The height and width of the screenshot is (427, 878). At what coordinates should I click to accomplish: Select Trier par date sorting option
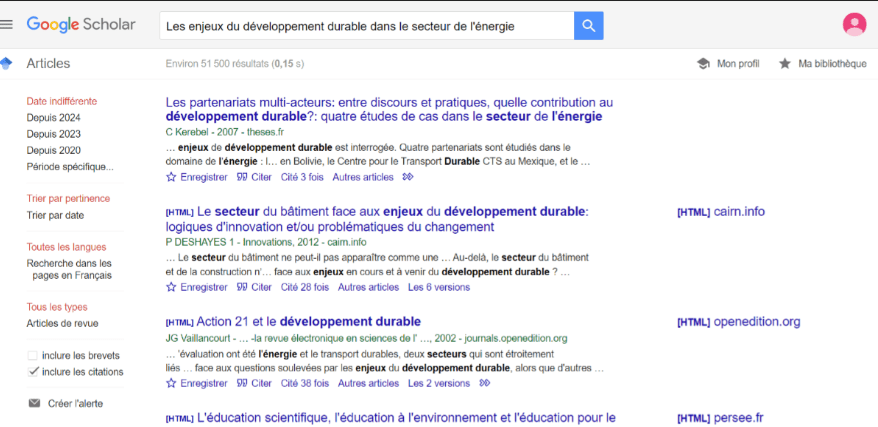pos(55,215)
